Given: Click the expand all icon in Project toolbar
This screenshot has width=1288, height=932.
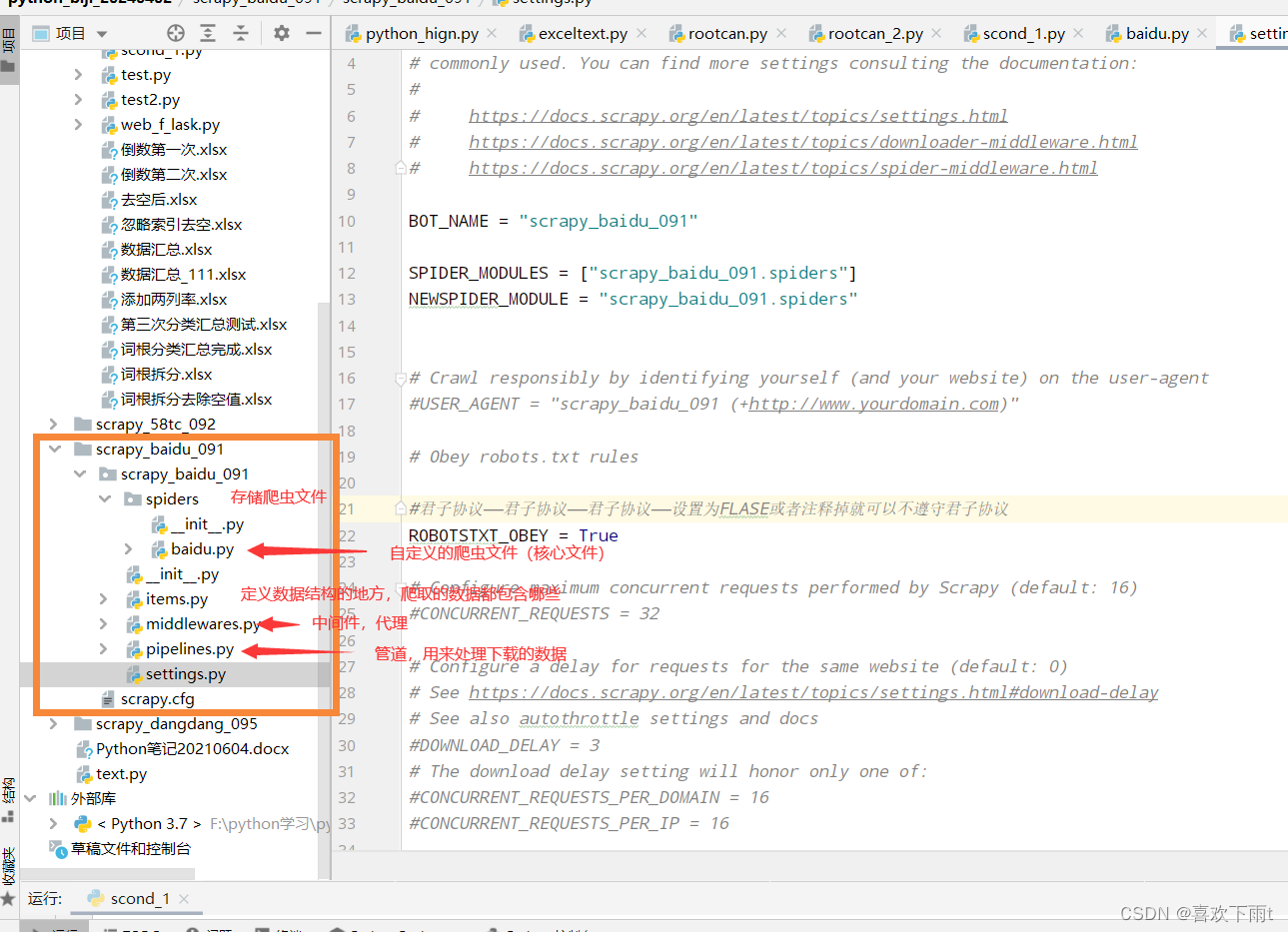Looking at the screenshot, I should click(x=208, y=33).
